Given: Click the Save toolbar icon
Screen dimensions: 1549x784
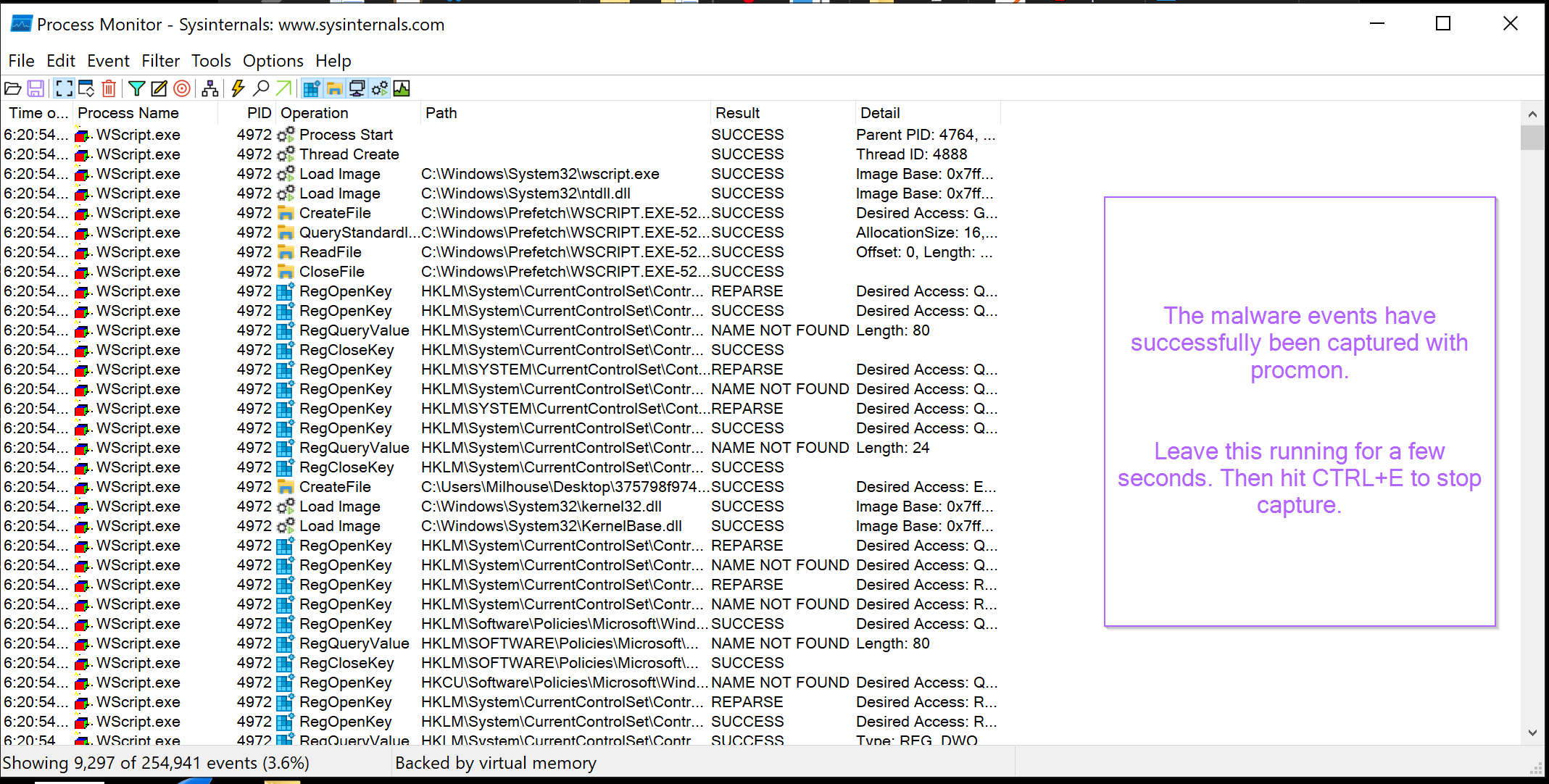Looking at the screenshot, I should [36, 88].
